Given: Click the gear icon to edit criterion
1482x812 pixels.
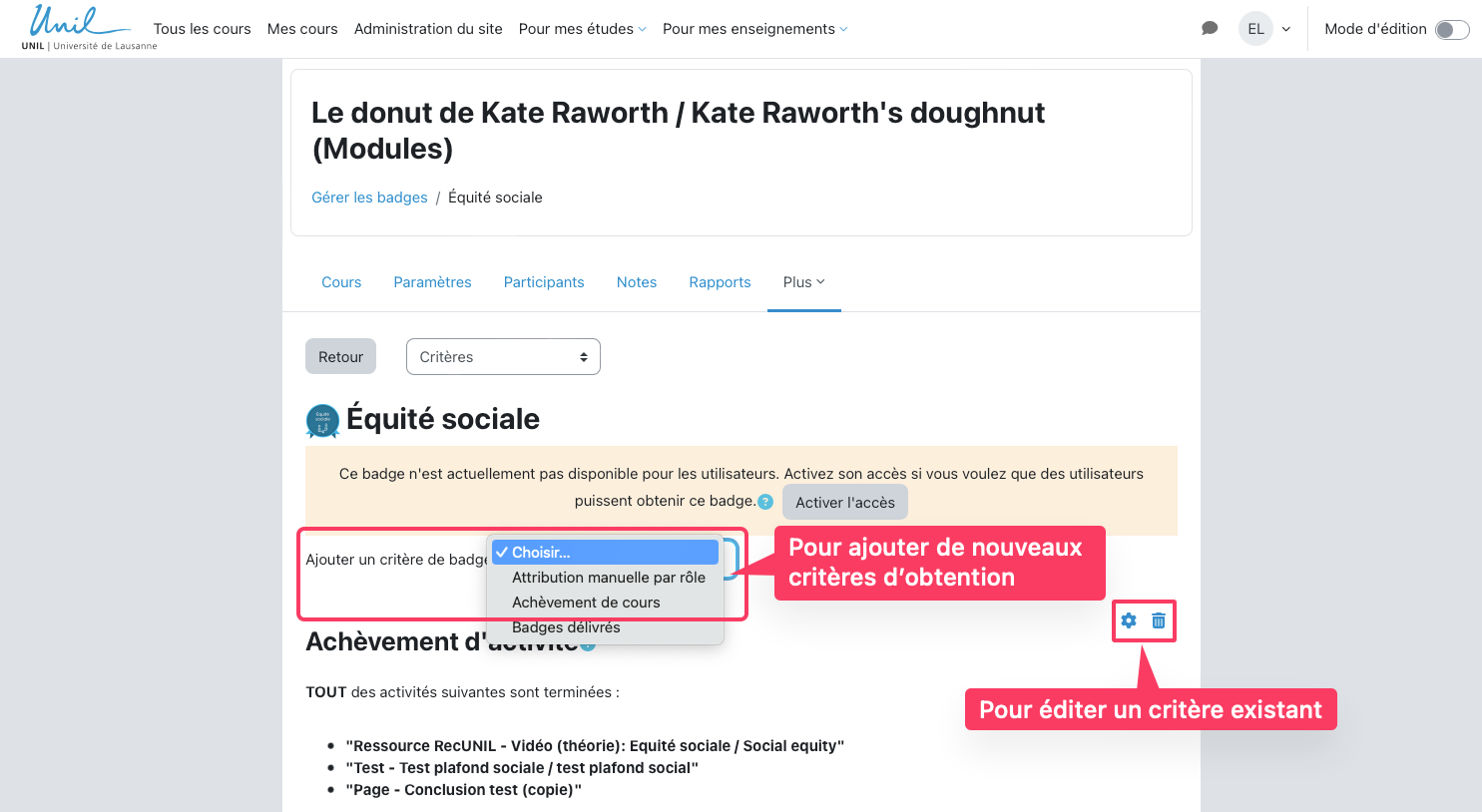Looking at the screenshot, I should coord(1129,620).
